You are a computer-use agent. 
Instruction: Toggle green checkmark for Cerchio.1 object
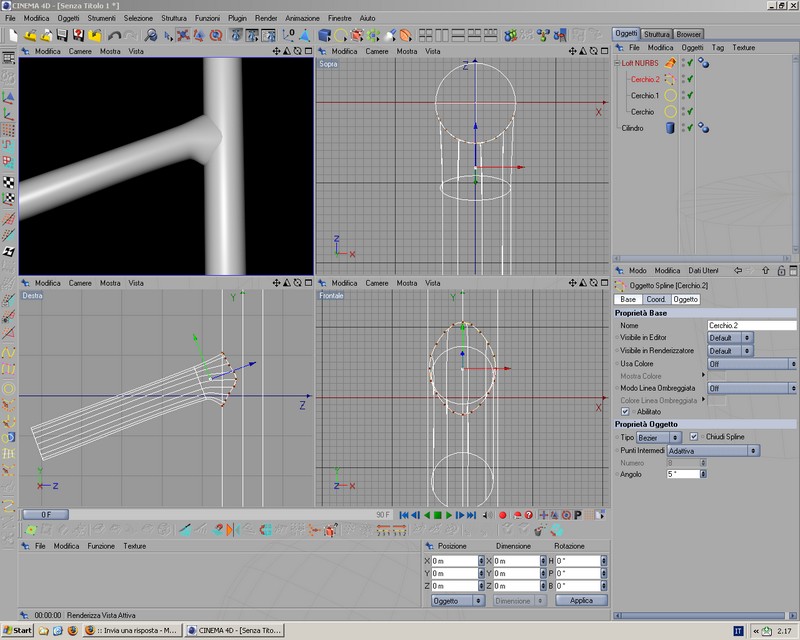coord(690,95)
